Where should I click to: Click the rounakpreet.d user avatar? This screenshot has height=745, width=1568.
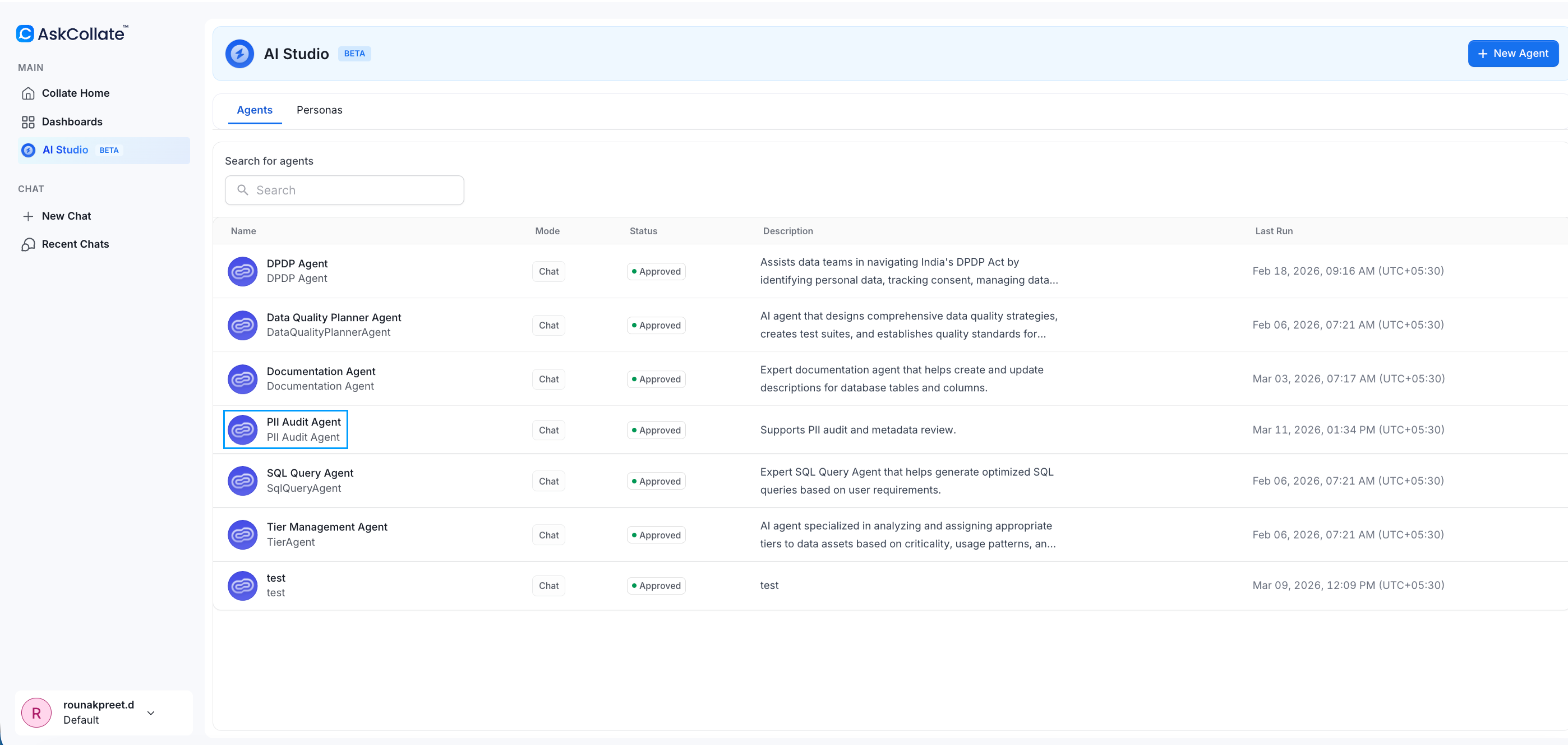pos(37,712)
